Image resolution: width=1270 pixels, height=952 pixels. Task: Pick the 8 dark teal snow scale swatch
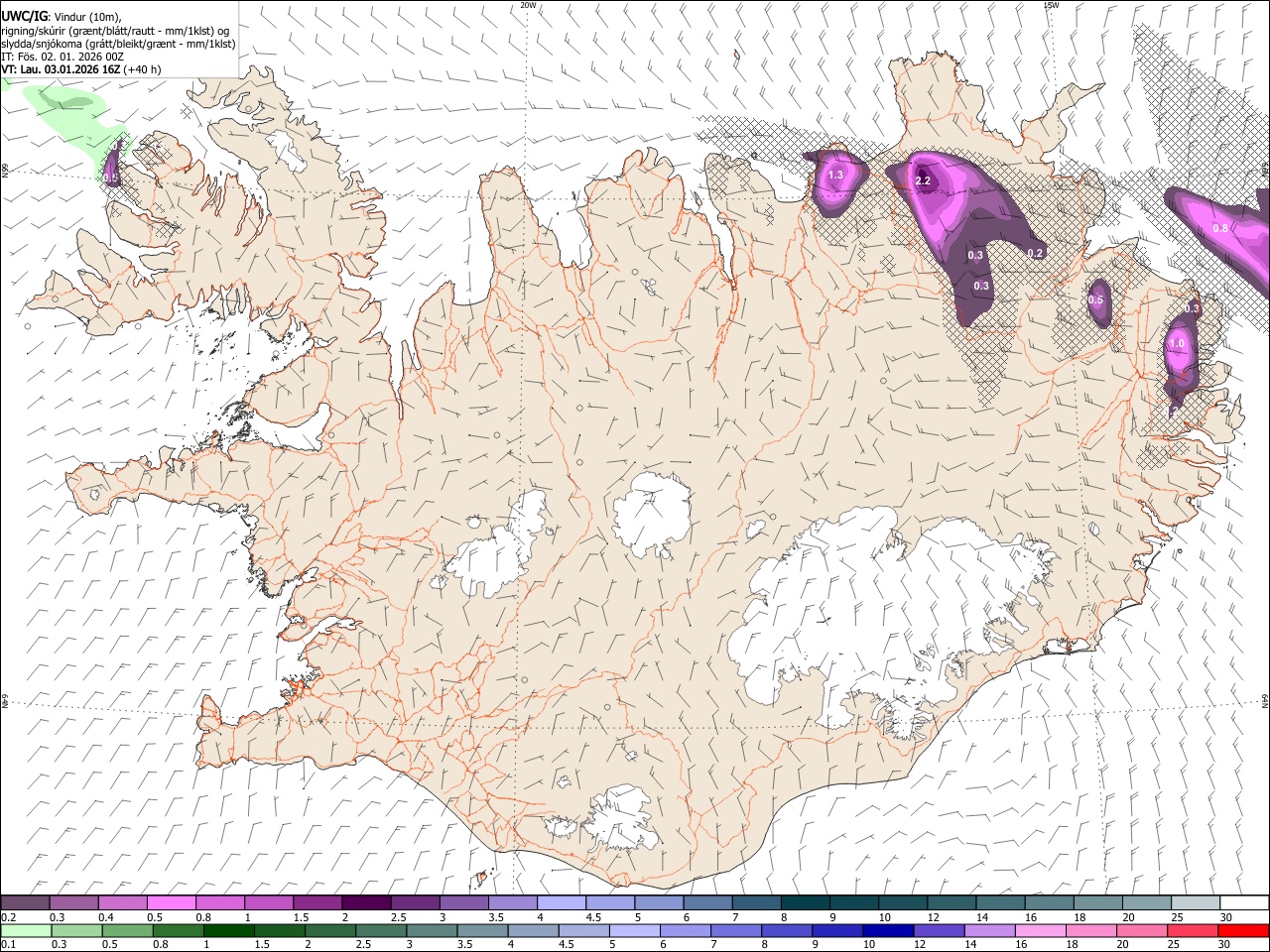point(805,902)
